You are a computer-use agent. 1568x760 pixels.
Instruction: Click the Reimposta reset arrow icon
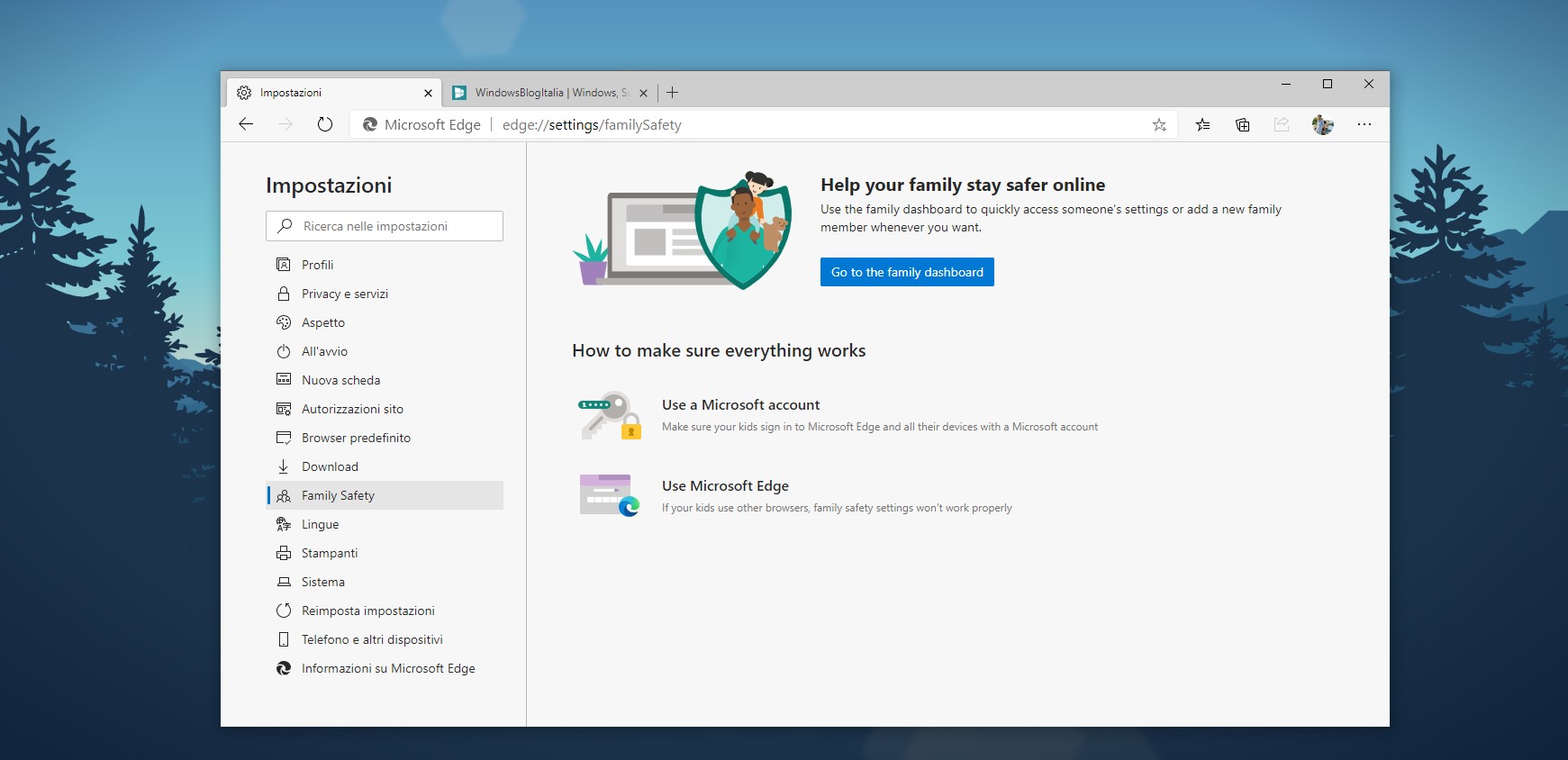pyautogui.click(x=284, y=611)
